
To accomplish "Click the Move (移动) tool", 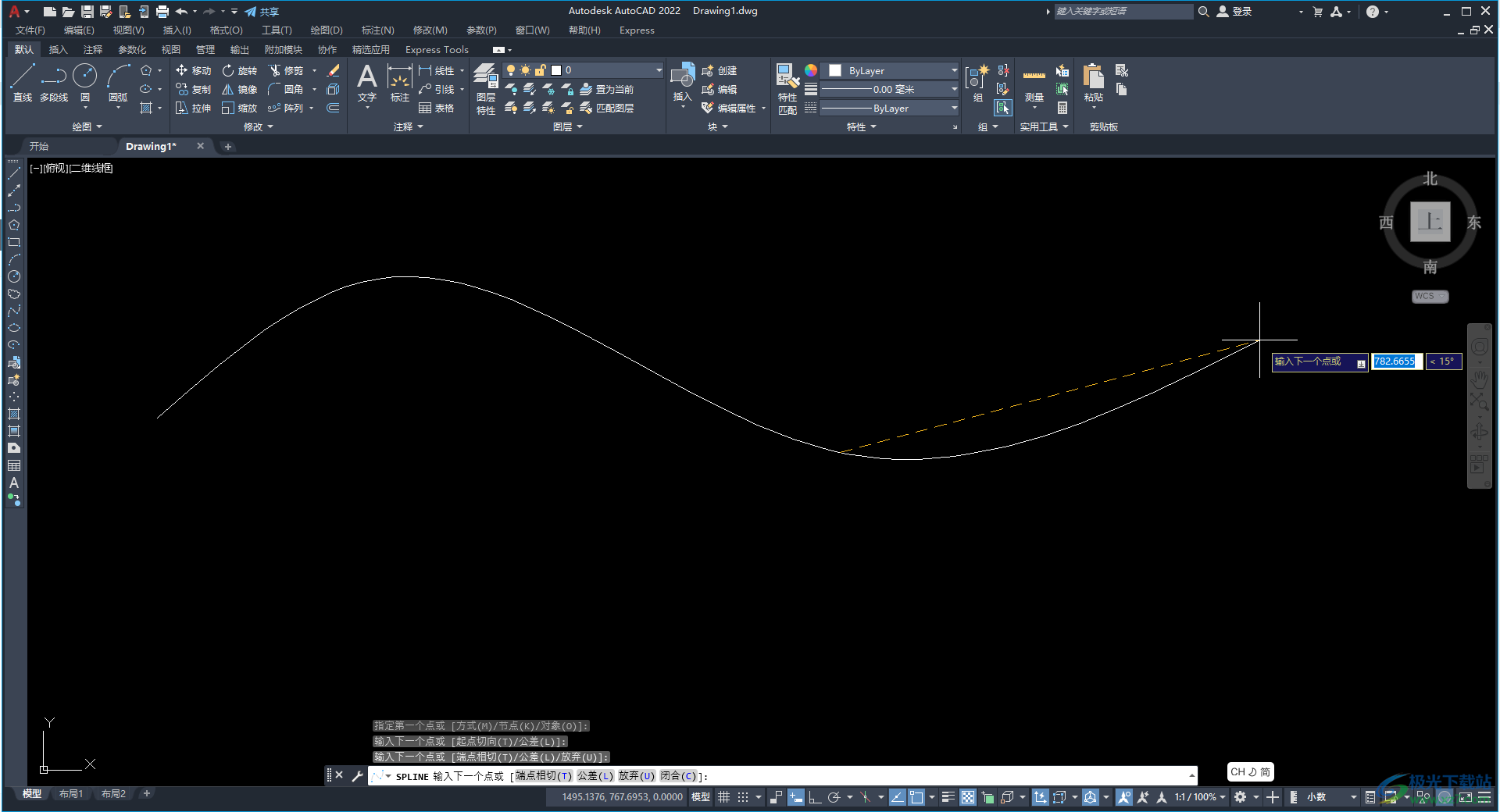I will tap(193, 70).
